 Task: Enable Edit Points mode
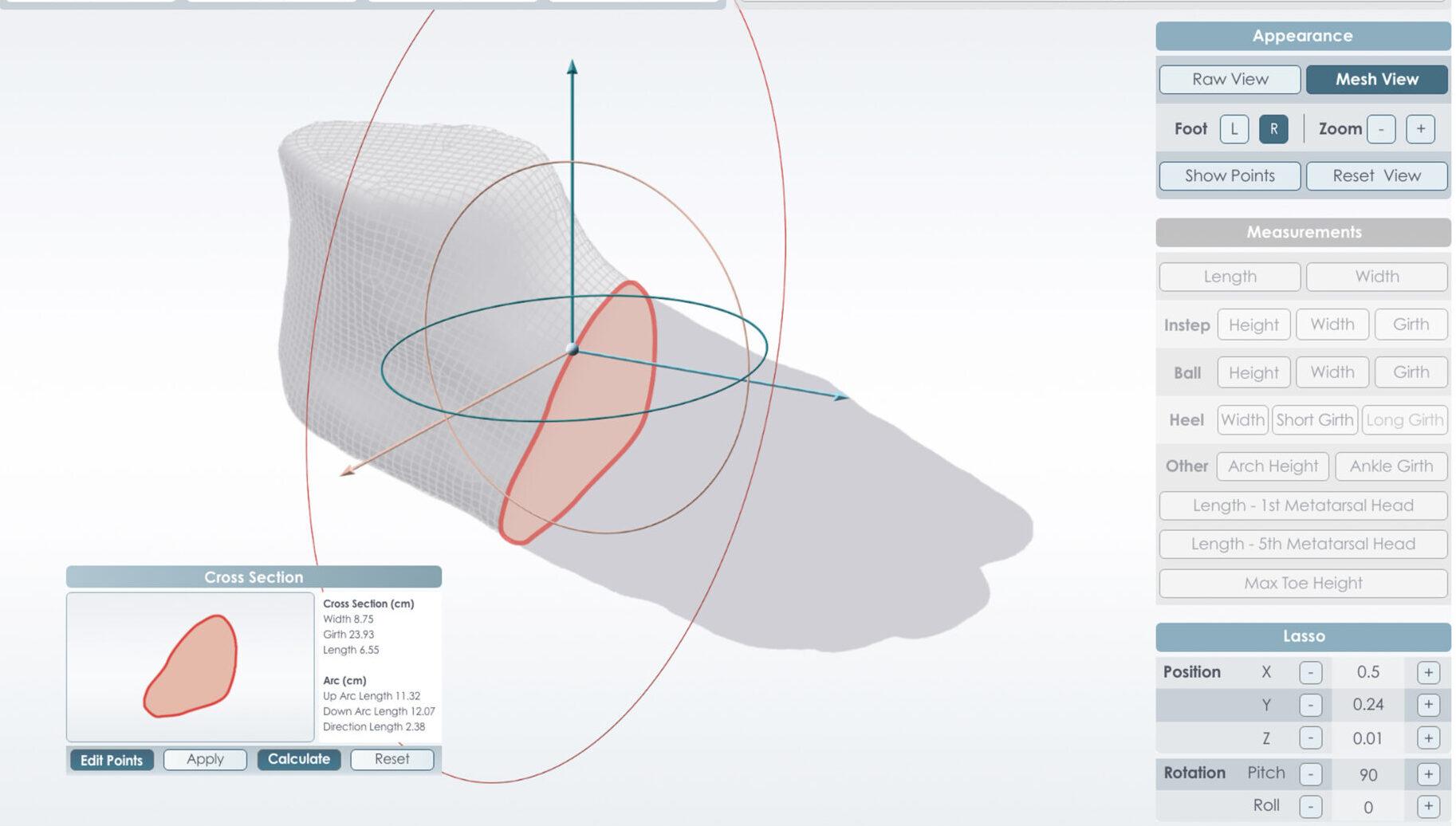112,760
